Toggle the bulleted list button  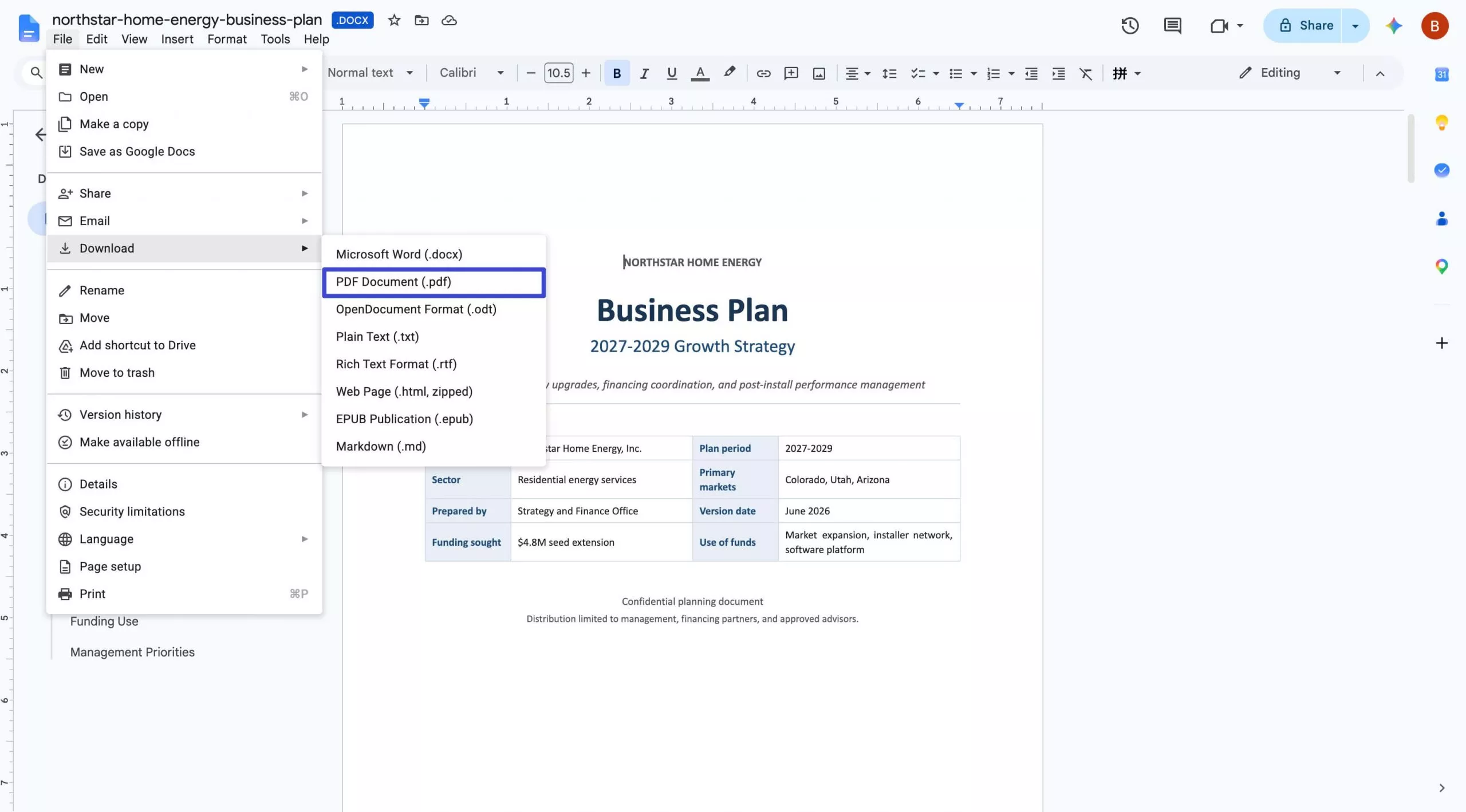(x=956, y=73)
